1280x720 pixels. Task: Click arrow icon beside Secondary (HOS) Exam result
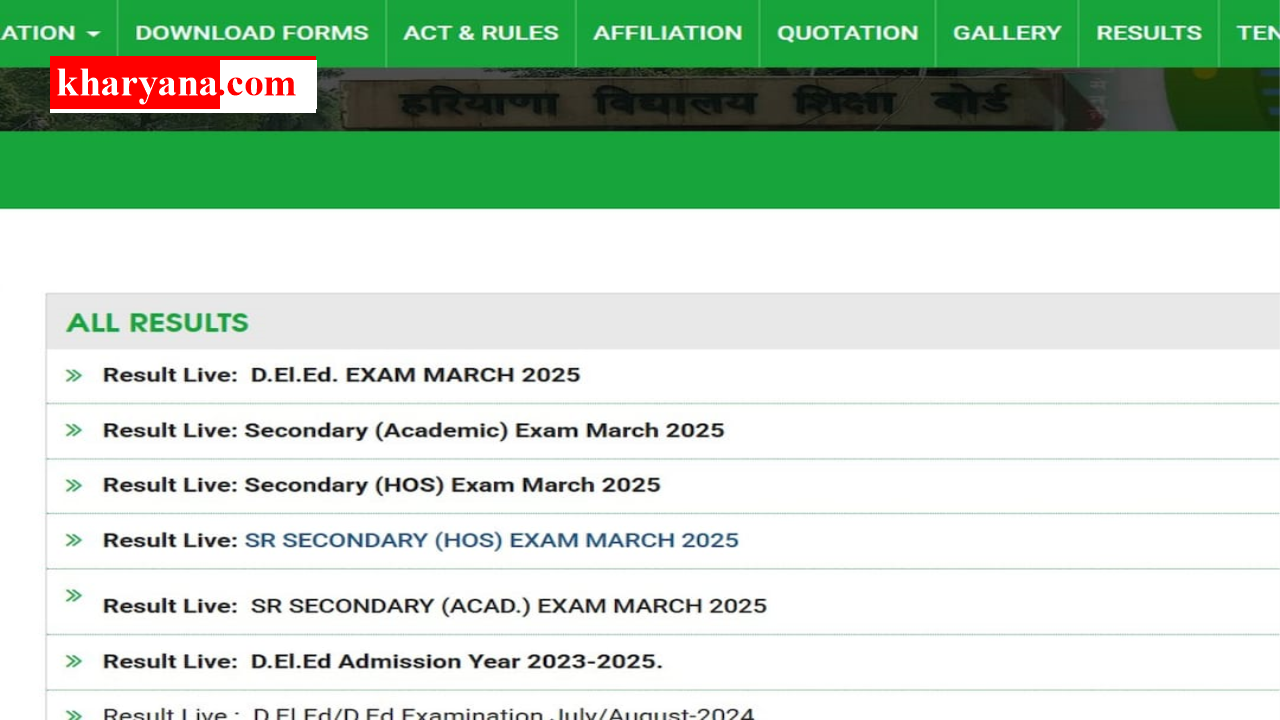point(74,486)
